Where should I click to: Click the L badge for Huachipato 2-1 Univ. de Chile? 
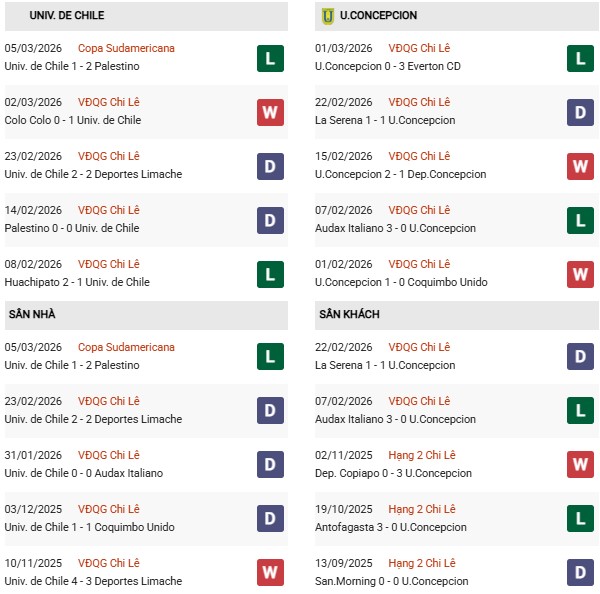[270, 274]
